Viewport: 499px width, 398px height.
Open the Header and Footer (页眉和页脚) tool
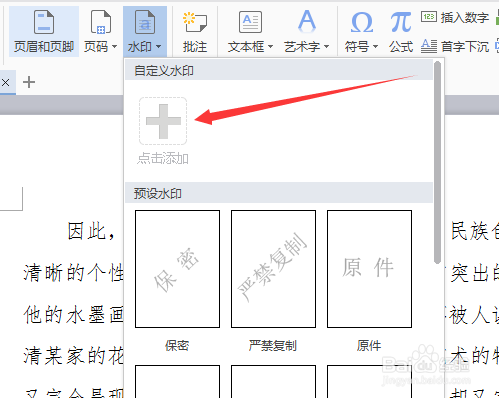(44, 31)
